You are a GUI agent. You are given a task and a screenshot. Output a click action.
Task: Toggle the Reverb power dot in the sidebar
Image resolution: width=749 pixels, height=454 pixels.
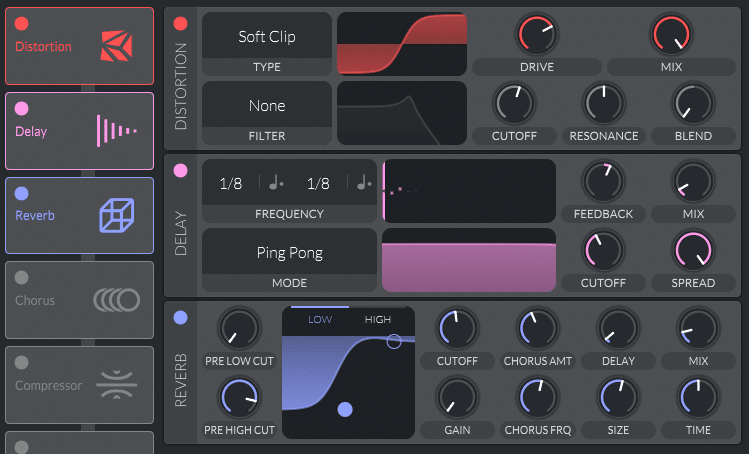[x=21, y=193]
